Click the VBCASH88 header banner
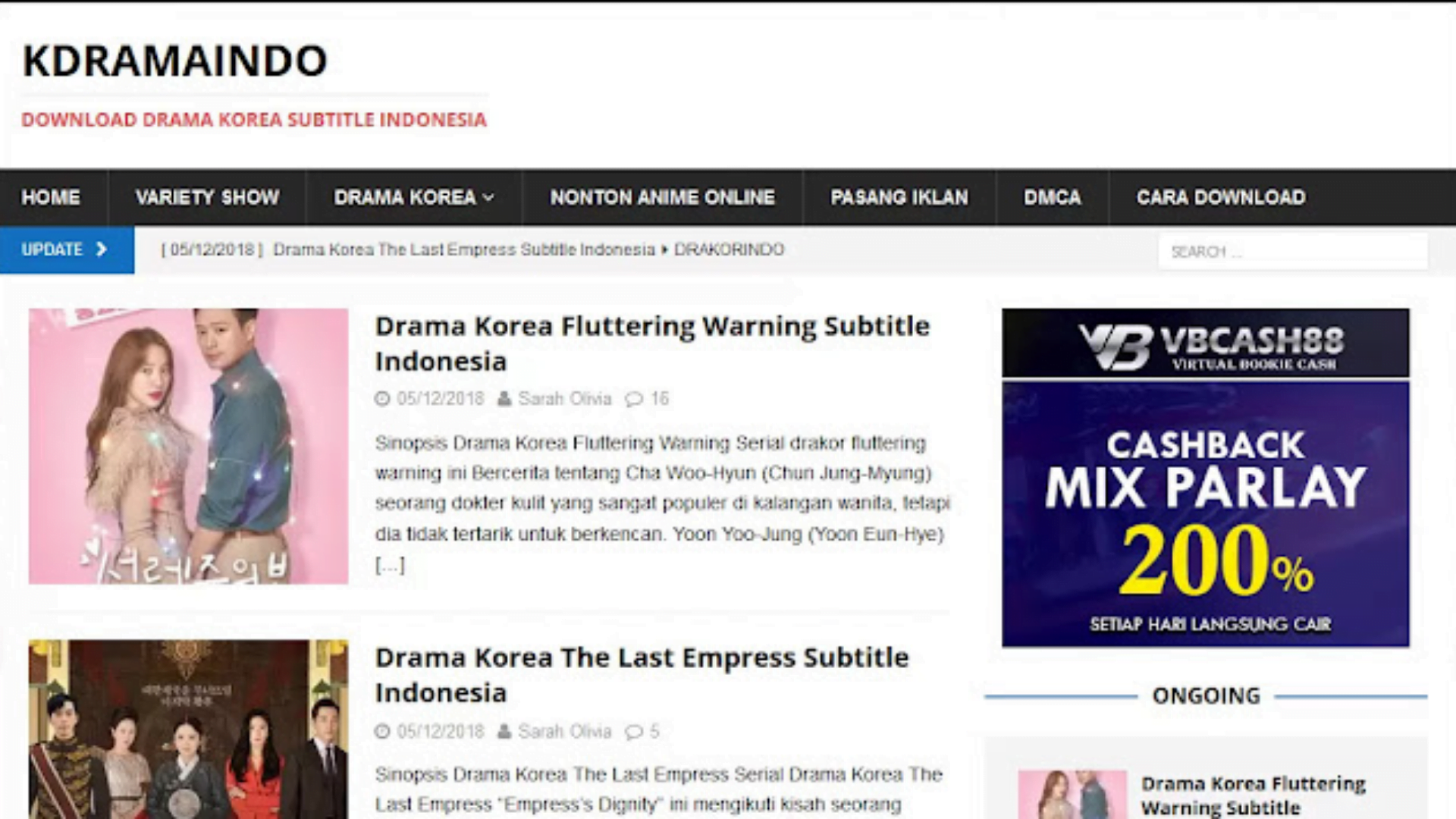The width and height of the screenshot is (1456, 819). [x=1206, y=343]
